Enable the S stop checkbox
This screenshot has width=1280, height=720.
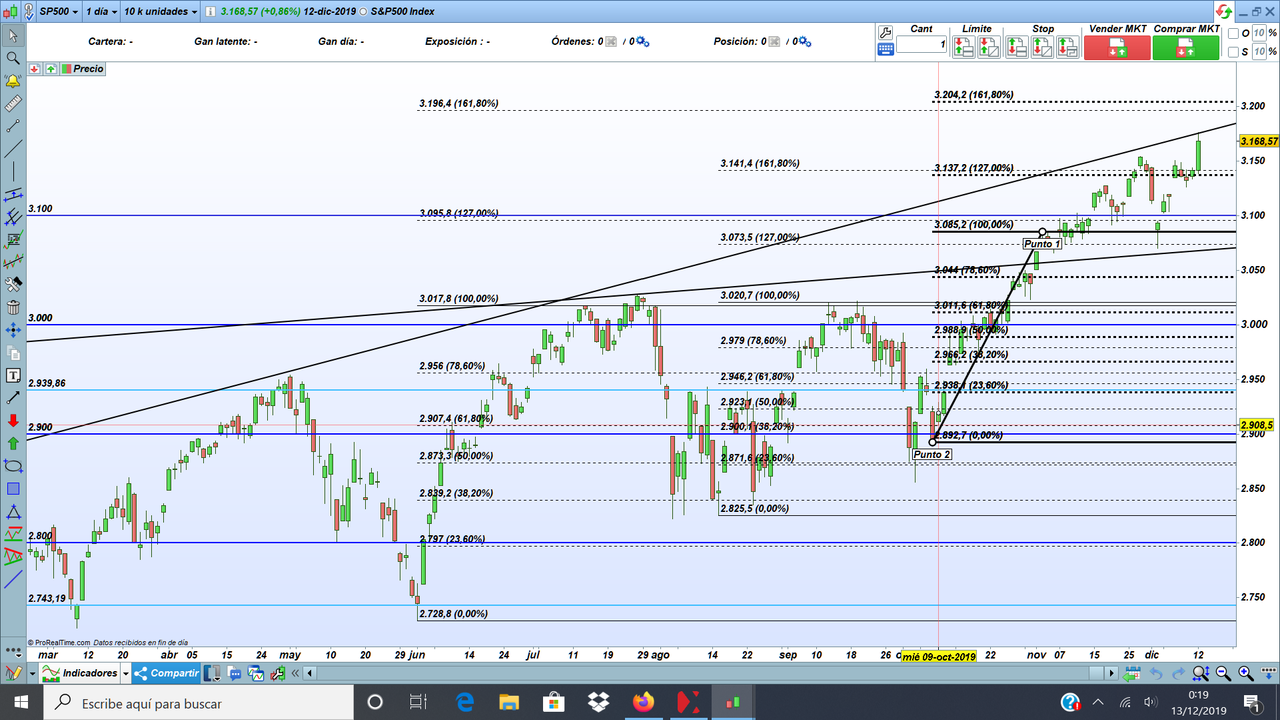pos(1232,51)
